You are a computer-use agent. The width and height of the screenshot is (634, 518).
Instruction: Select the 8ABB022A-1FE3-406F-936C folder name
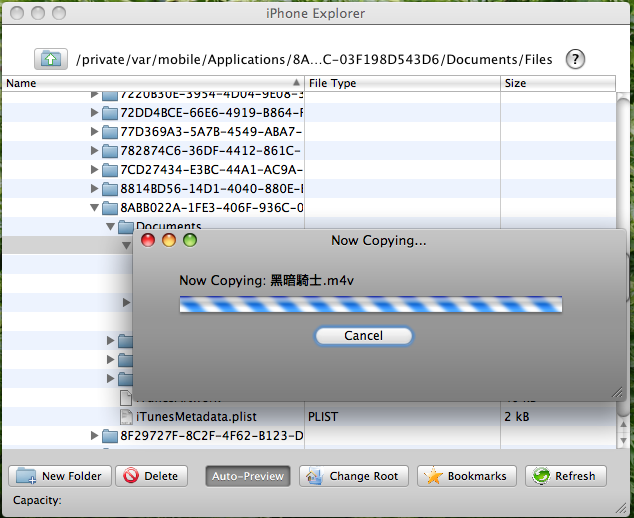point(211,208)
